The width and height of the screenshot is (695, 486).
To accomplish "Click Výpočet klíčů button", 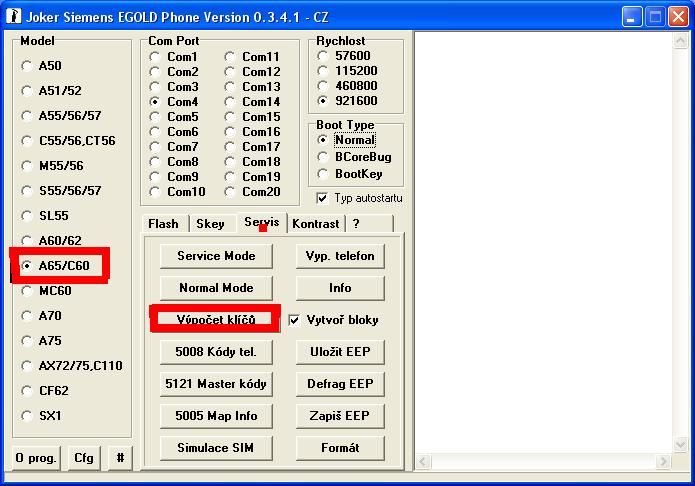I will [x=216, y=320].
